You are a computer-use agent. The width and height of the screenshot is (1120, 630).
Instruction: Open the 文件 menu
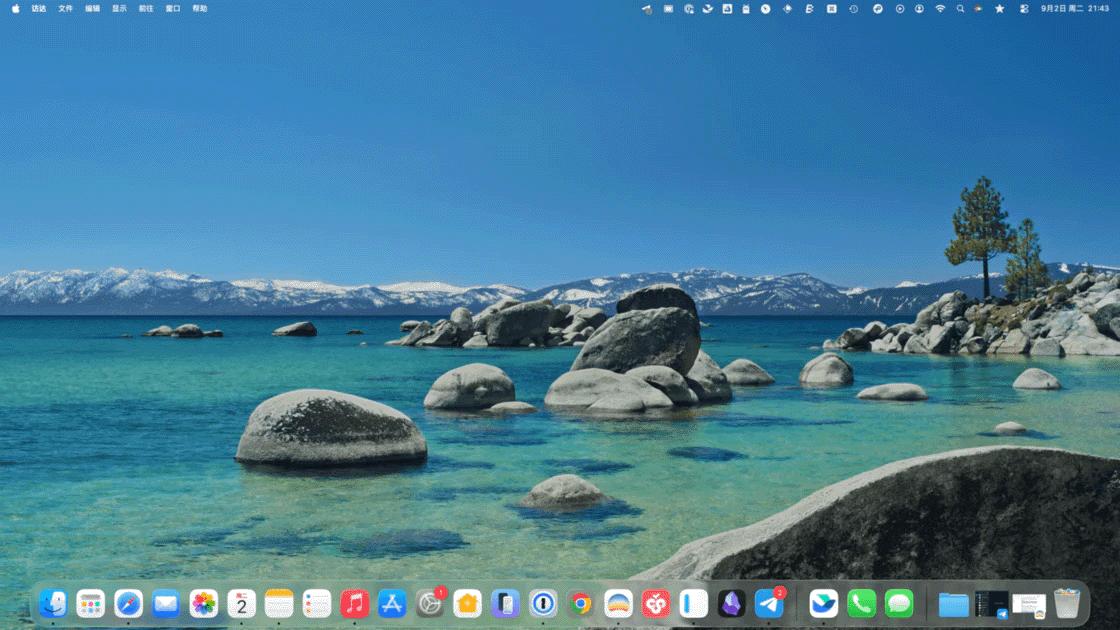(x=65, y=8)
